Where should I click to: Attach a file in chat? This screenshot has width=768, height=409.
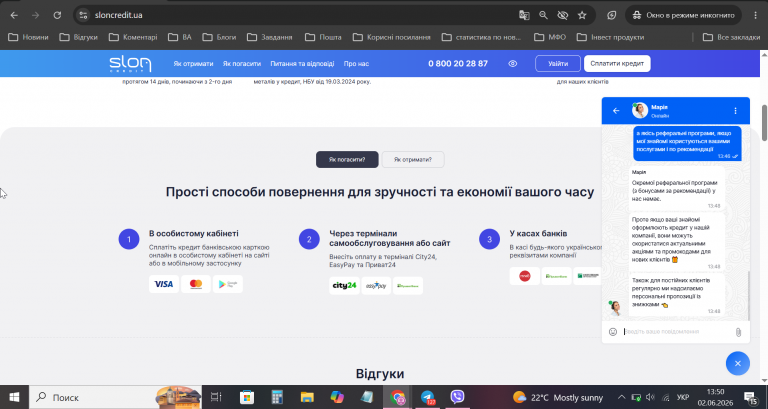[738, 332]
